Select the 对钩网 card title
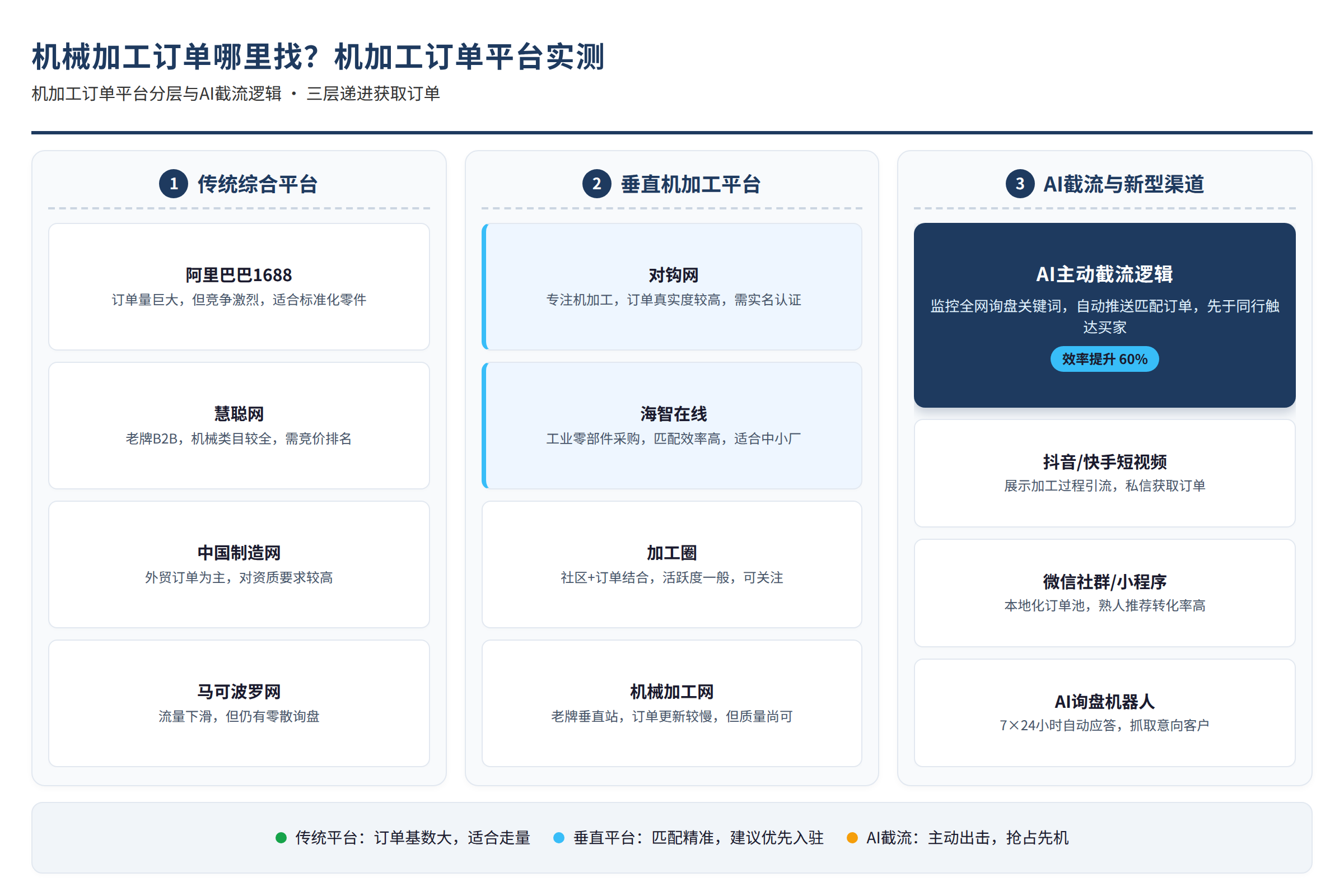Screen dimensions: 1344x896 (673, 276)
